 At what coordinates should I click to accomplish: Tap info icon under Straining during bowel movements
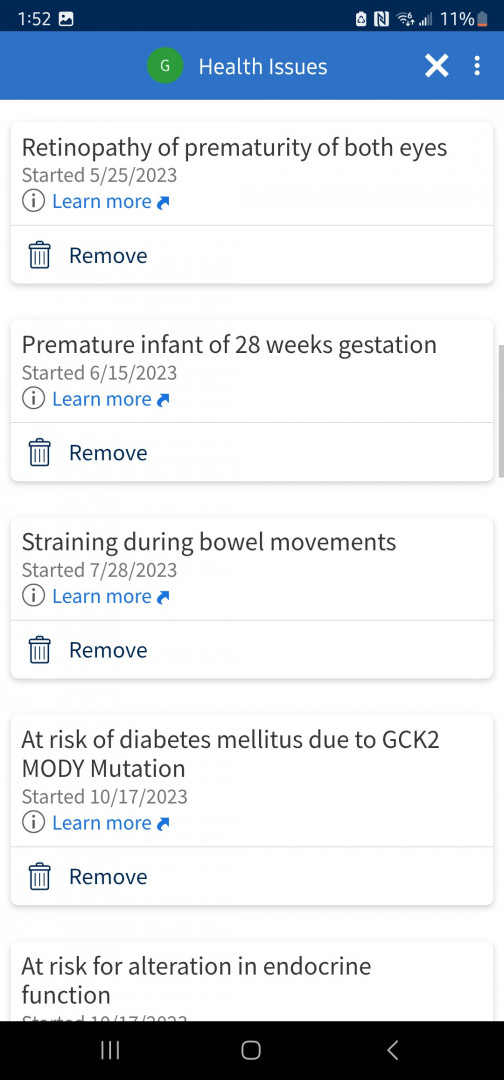(x=33, y=596)
